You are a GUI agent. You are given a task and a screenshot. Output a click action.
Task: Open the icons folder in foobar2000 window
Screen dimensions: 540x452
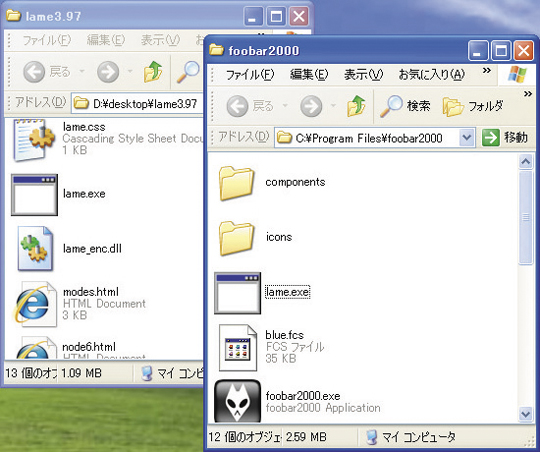[x=237, y=238]
